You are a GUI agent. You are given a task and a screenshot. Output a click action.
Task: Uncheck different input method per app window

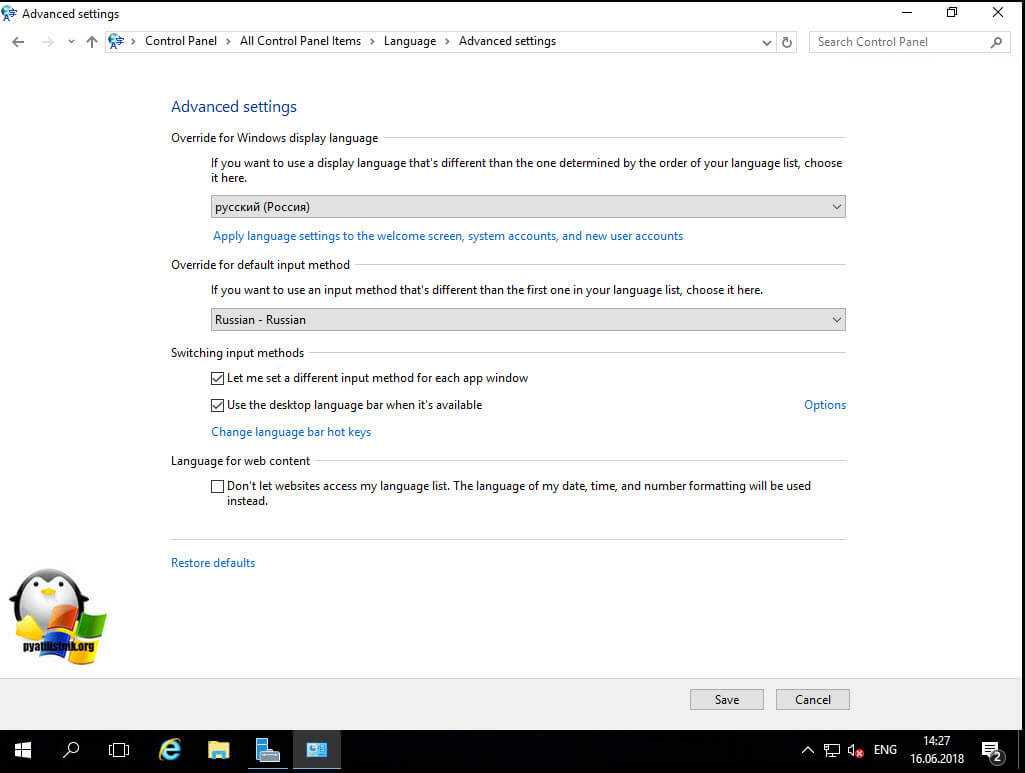pos(218,379)
